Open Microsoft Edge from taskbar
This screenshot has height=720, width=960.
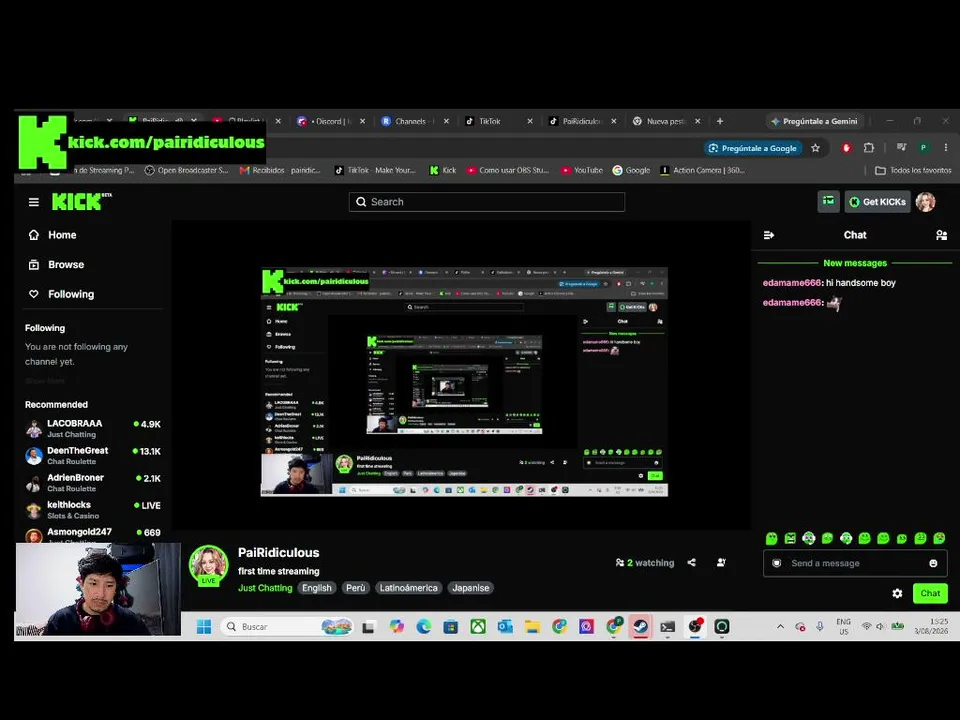(x=424, y=626)
